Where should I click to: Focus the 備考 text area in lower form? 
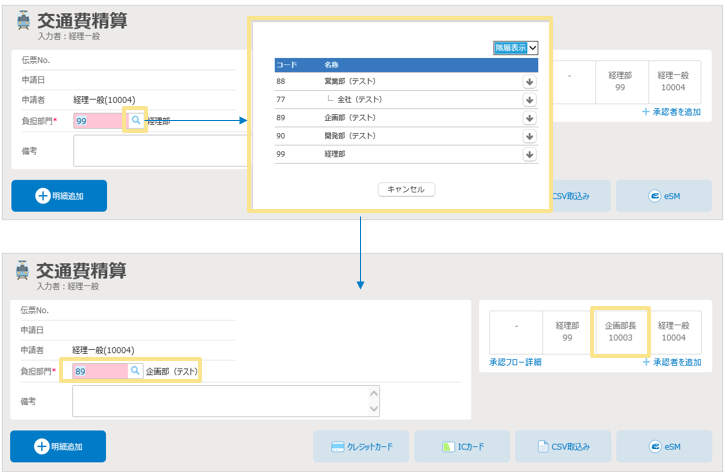coord(220,401)
